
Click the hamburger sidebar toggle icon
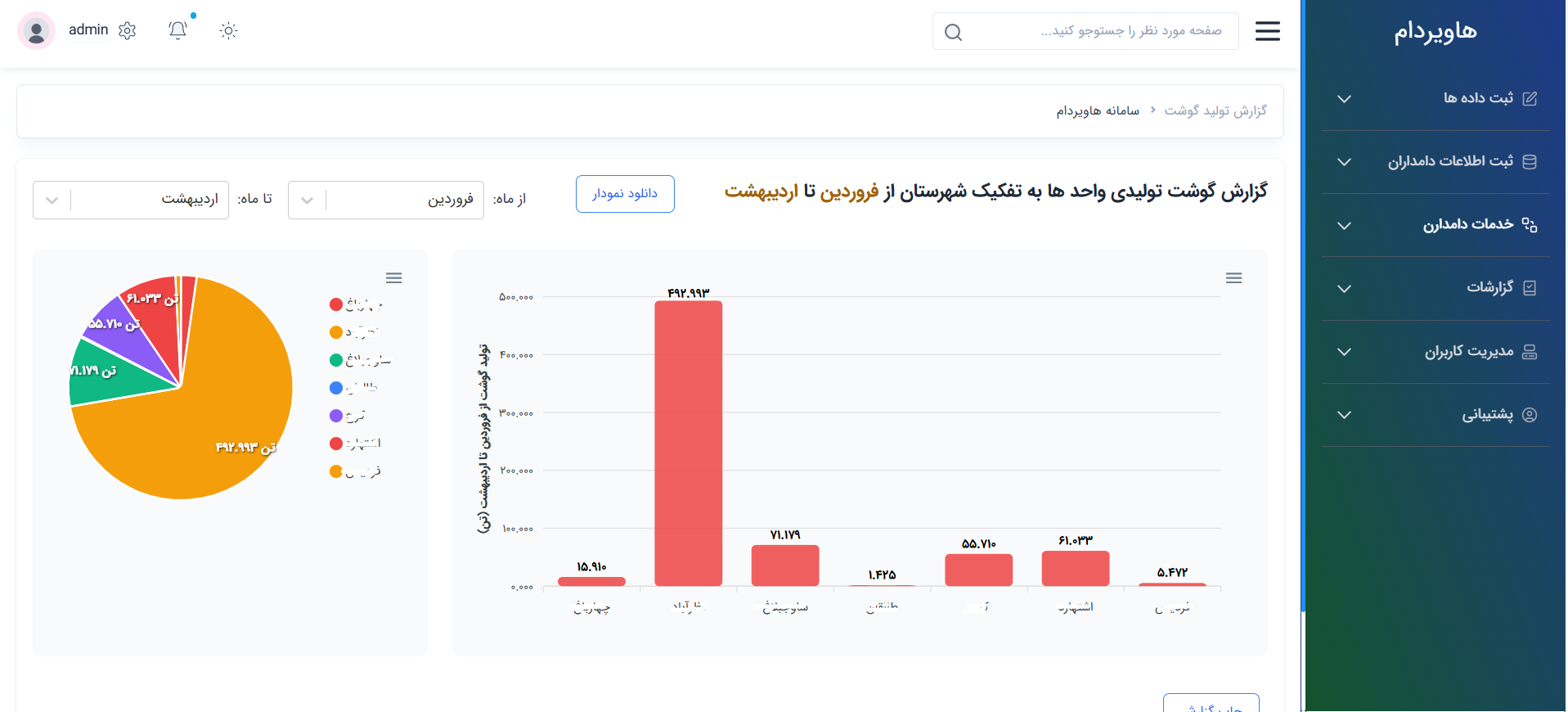coord(1267,31)
